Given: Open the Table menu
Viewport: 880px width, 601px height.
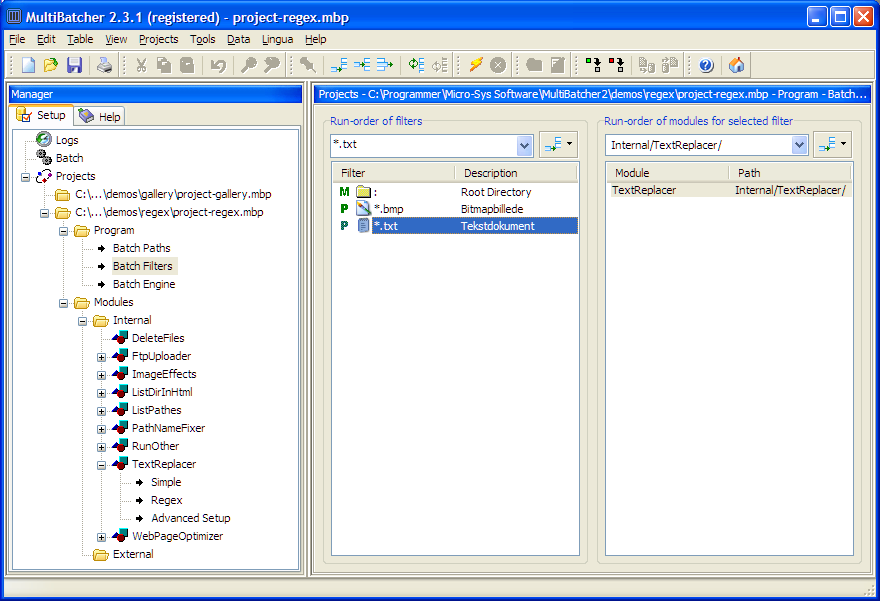Looking at the screenshot, I should point(80,39).
